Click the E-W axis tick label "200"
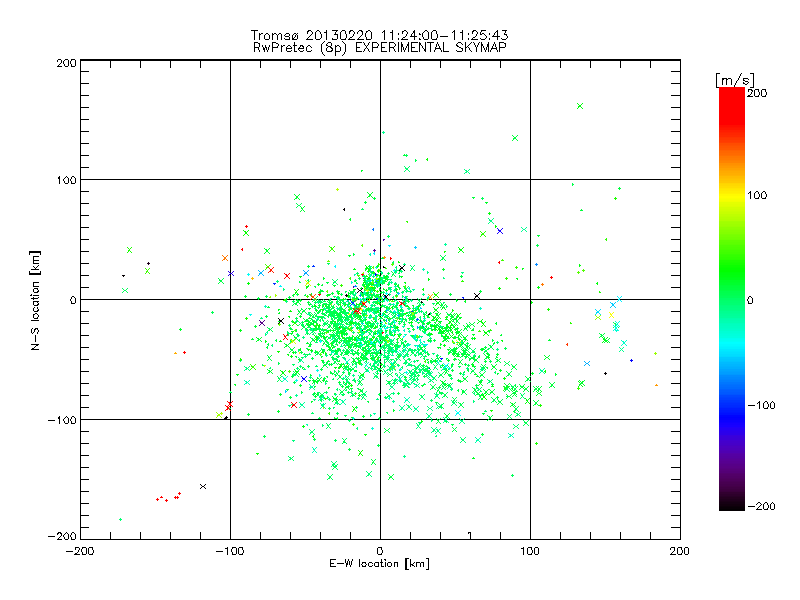 pyautogui.click(x=680, y=551)
